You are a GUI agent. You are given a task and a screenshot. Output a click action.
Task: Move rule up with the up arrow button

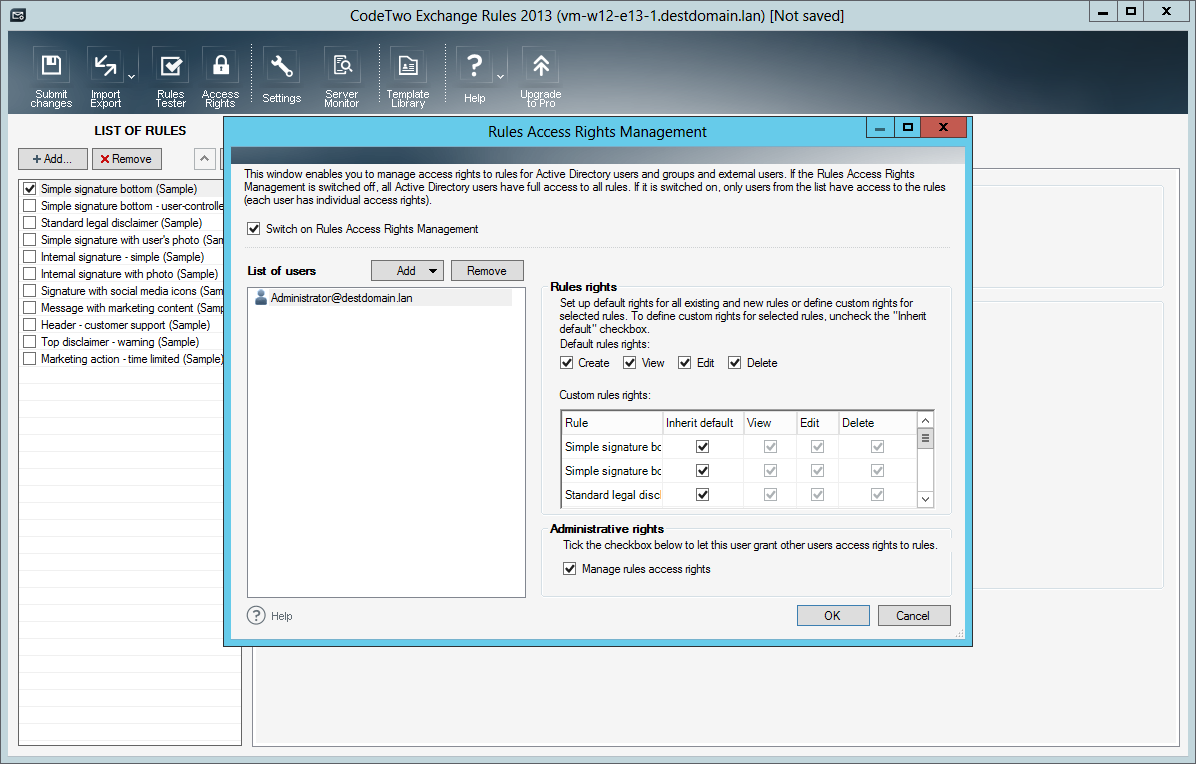click(x=204, y=159)
